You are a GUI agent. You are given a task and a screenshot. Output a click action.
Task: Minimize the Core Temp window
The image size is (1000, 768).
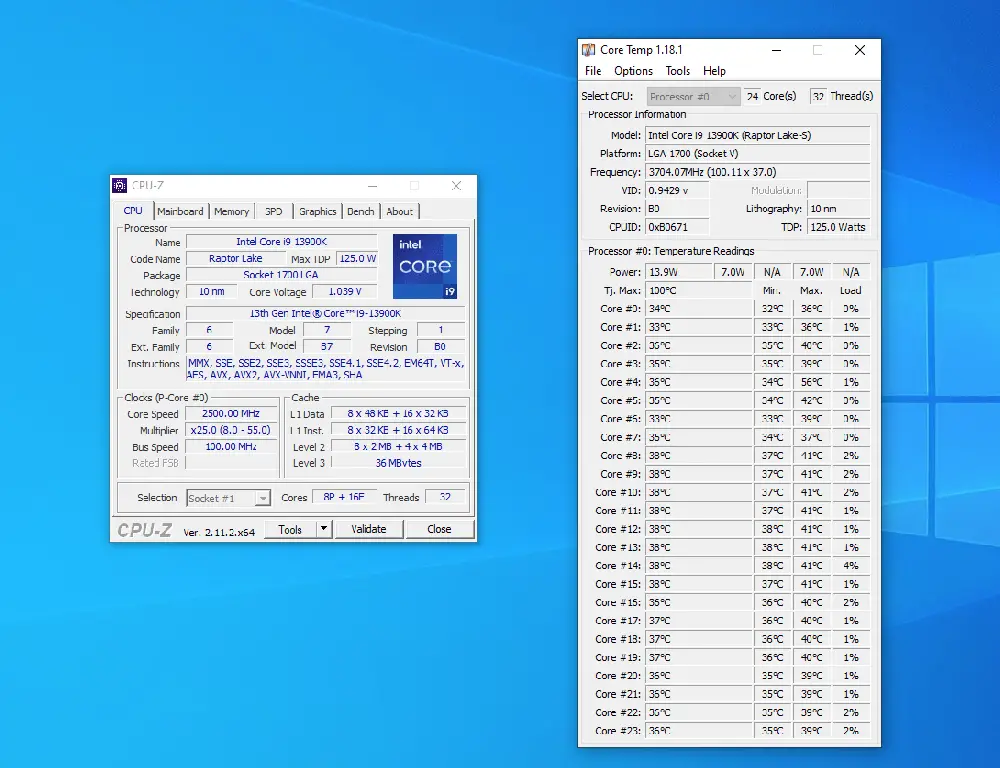(776, 50)
